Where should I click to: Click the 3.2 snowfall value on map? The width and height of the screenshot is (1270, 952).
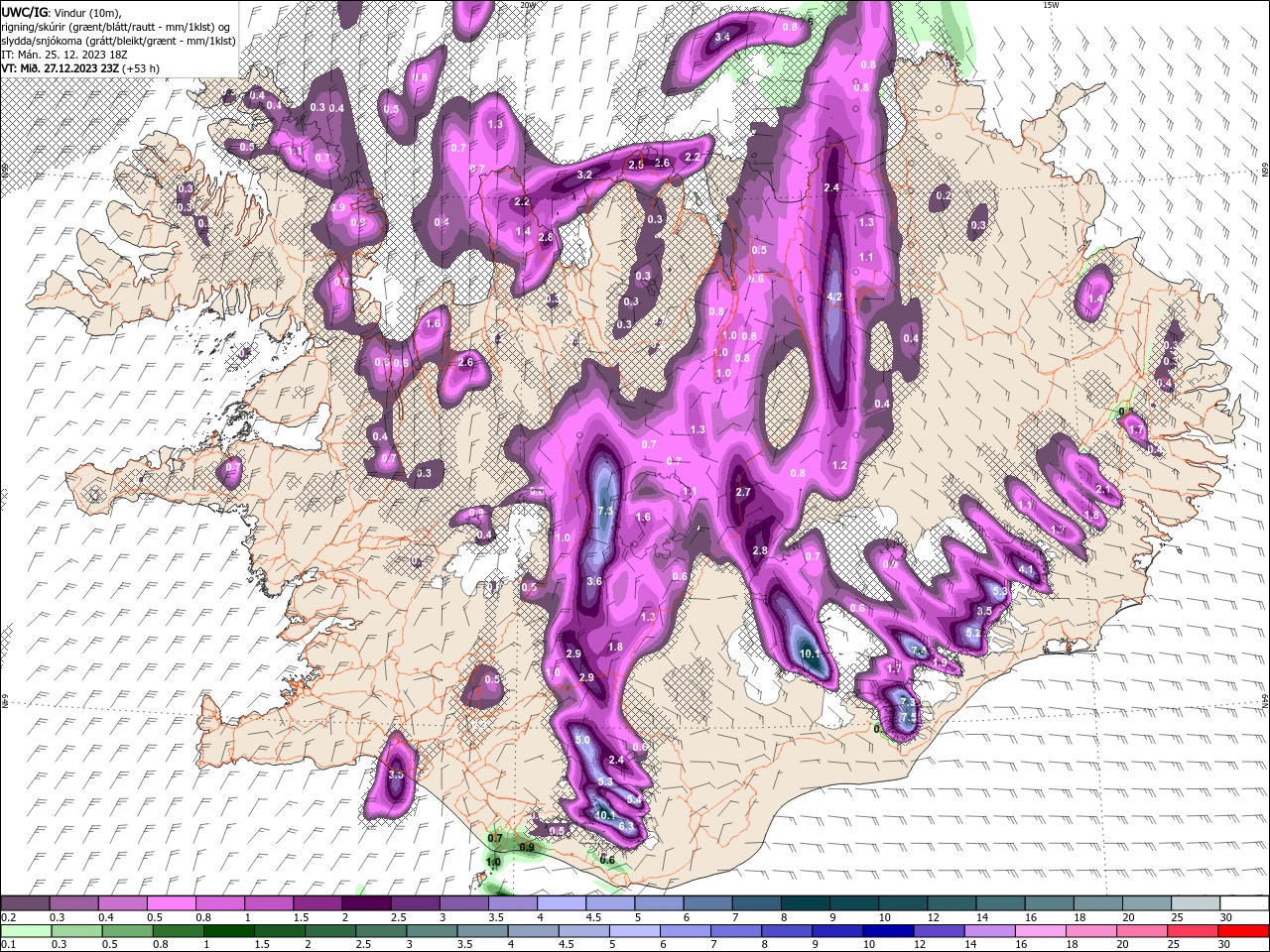(x=584, y=175)
